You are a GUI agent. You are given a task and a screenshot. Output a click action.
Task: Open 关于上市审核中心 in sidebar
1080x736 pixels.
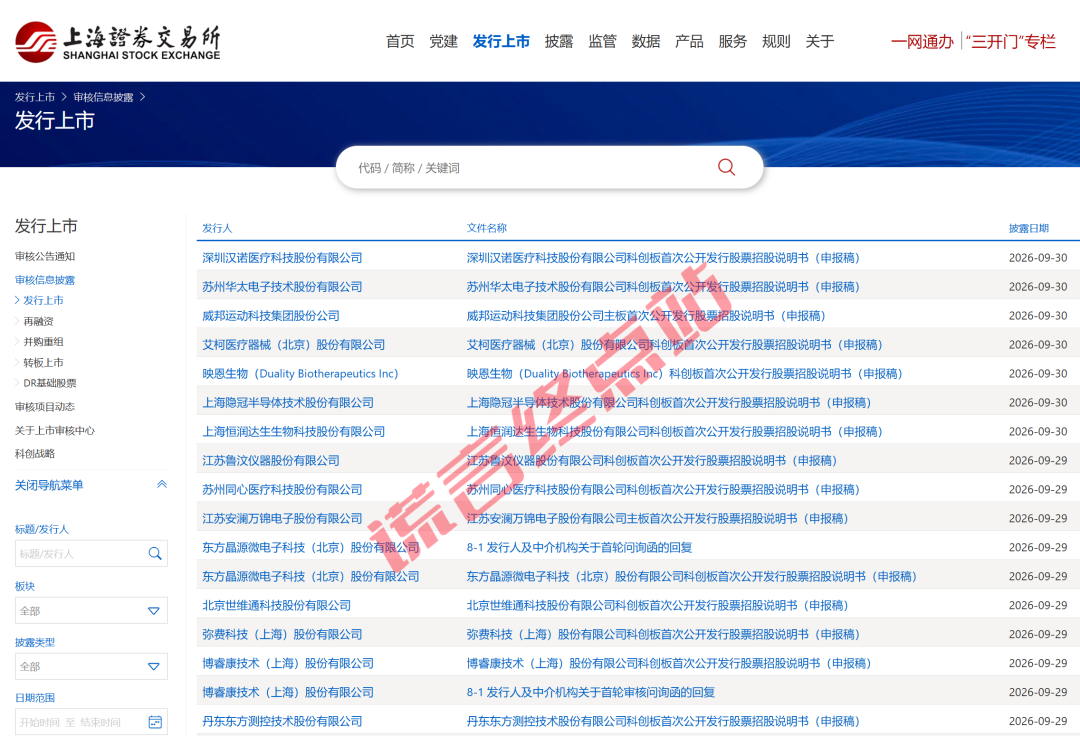pyautogui.click(x=55, y=430)
